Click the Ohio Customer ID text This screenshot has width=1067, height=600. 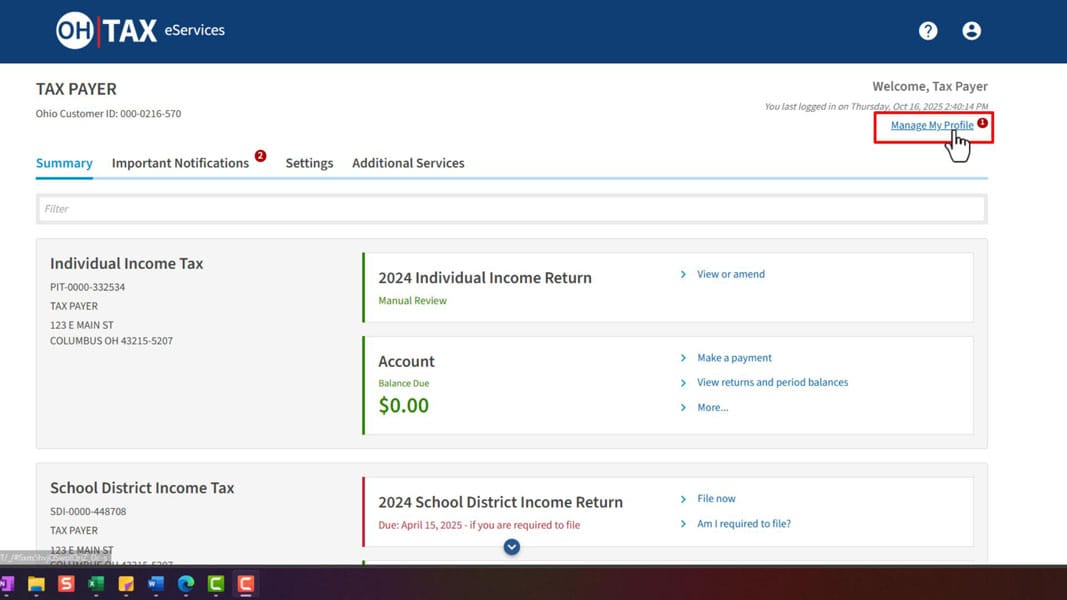tap(108, 114)
